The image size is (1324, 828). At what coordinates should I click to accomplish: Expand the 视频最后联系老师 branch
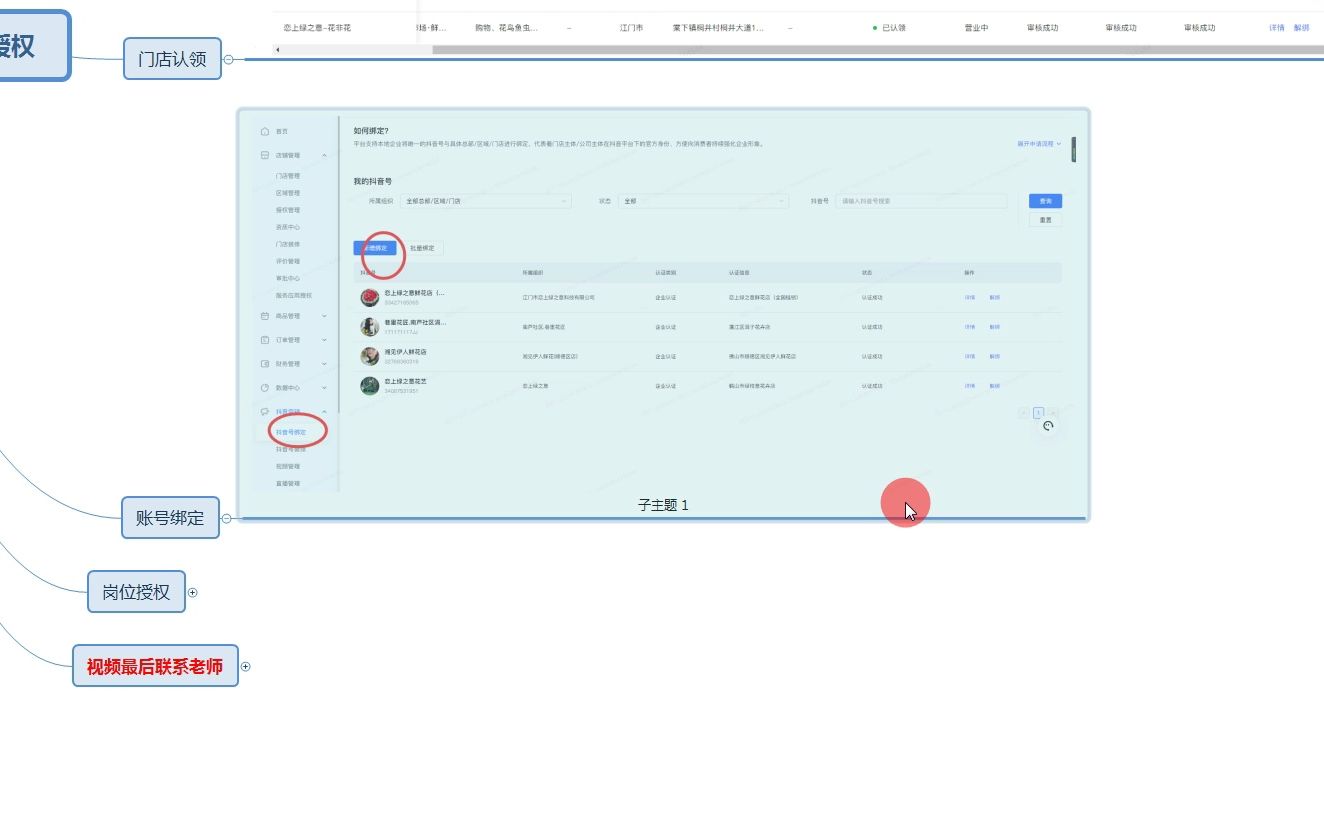[x=245, y=666]
